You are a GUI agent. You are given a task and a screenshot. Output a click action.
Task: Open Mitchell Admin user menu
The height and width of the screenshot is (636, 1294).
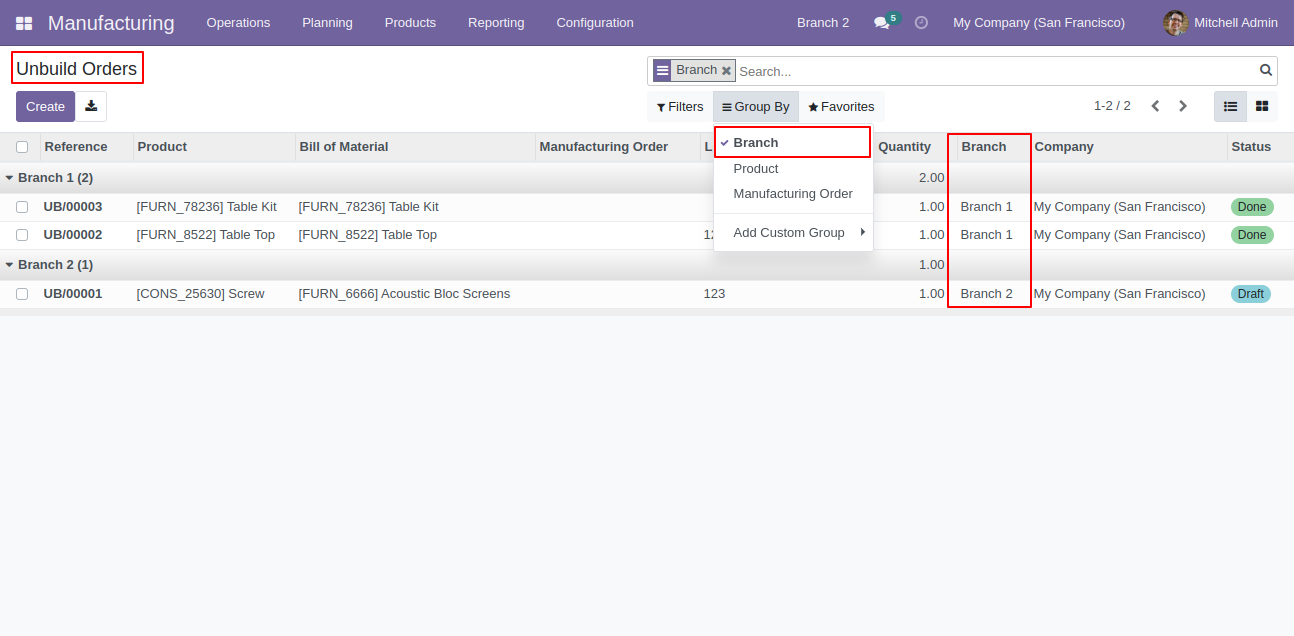(x=1220, y=23)
